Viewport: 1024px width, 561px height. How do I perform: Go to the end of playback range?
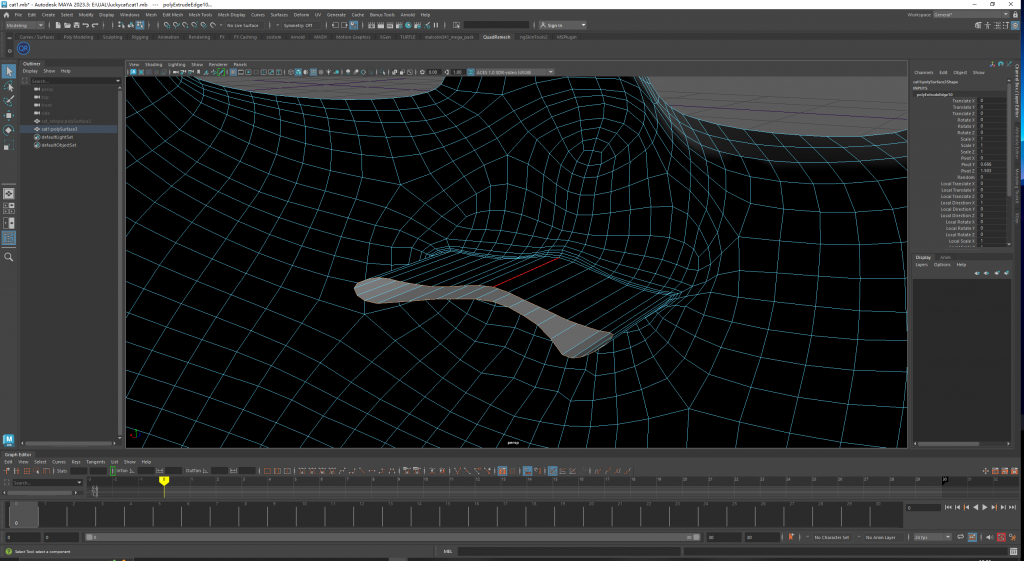click(1012, 507)
